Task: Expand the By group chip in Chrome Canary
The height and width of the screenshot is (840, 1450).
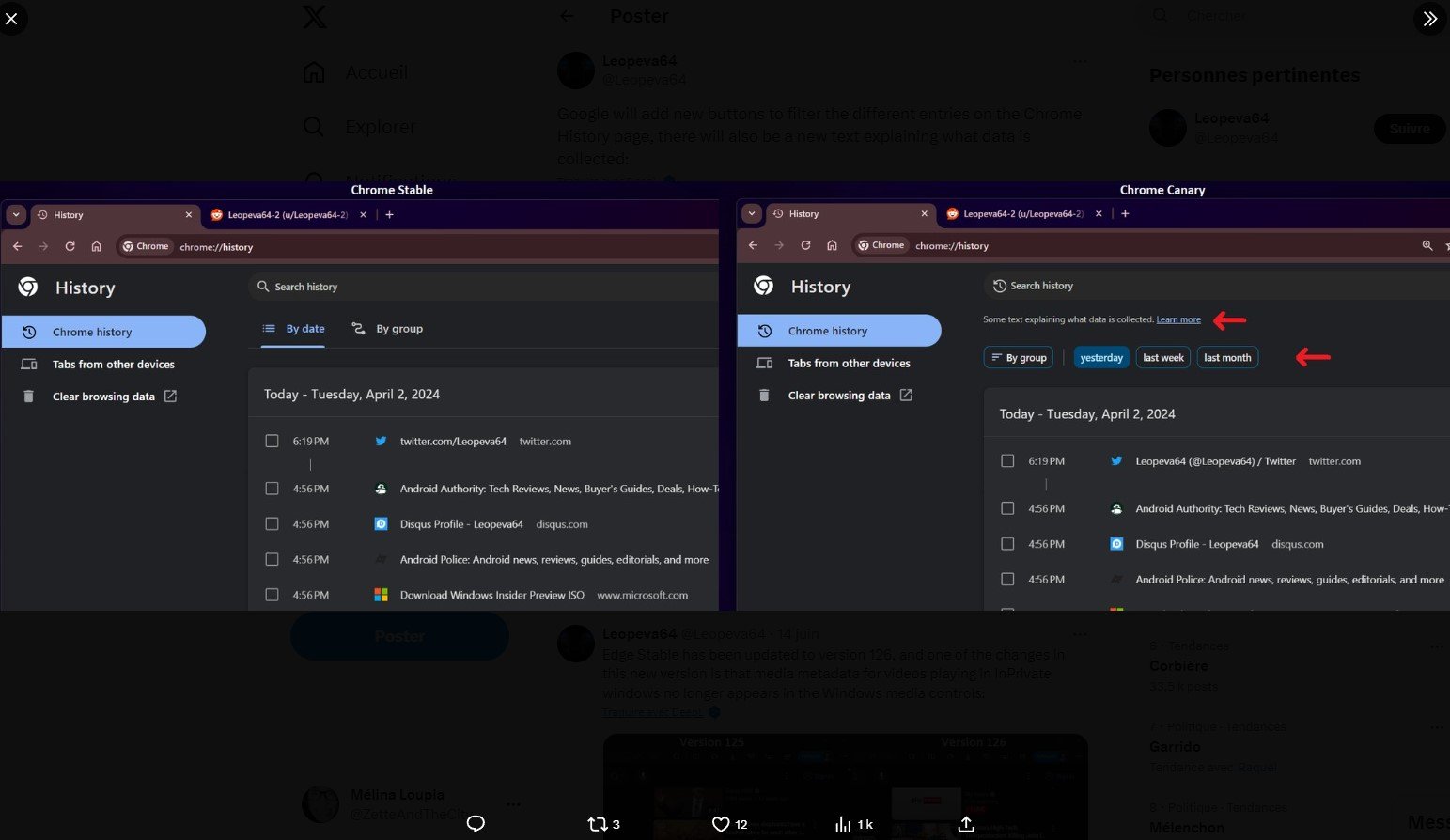Action: coord(1019,358)
